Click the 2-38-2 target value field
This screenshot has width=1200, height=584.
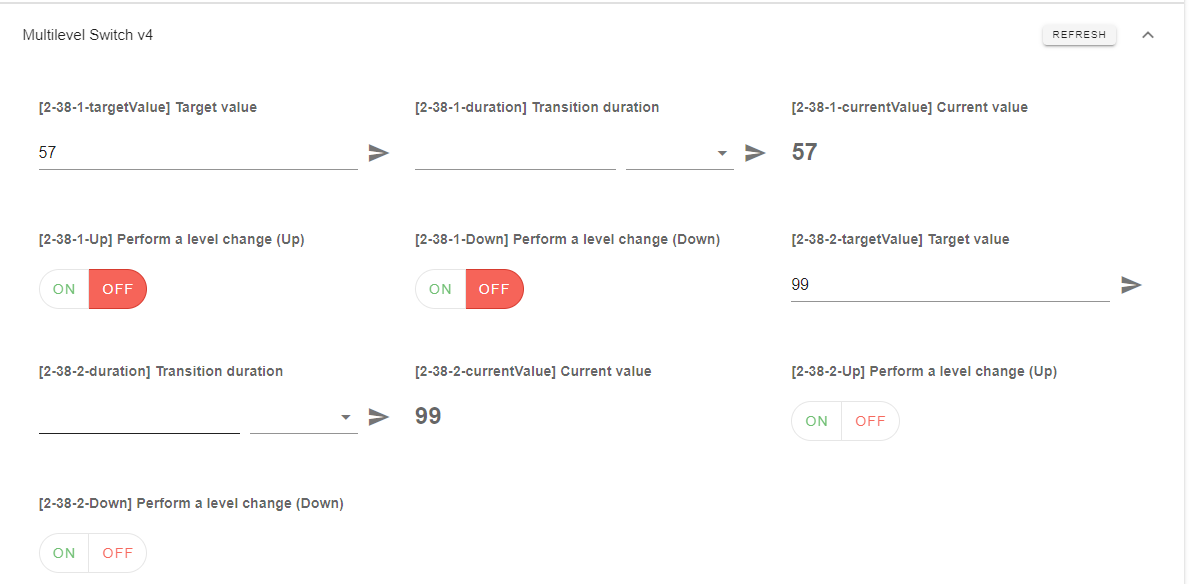pyautogui.click(x=949, y=284)
